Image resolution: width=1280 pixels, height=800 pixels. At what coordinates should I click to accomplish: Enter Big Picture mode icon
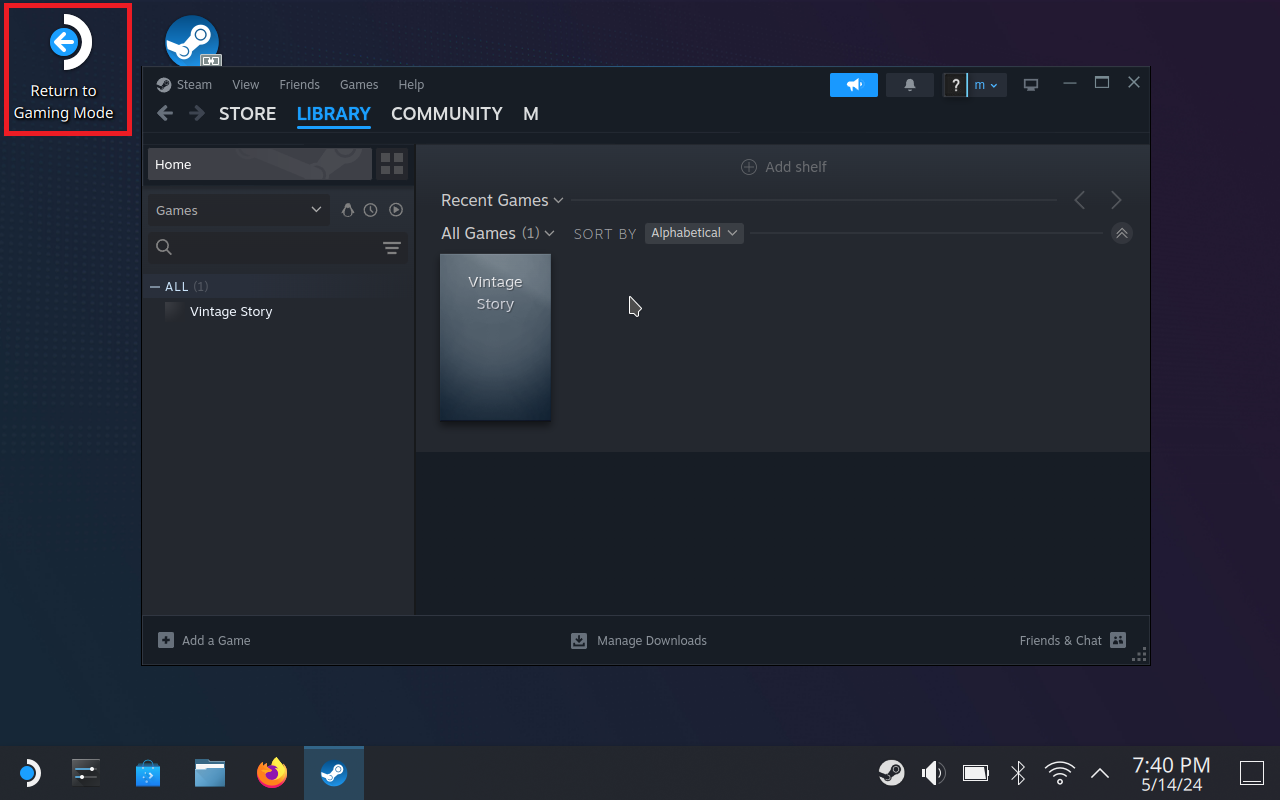[x=1030, y=85]
